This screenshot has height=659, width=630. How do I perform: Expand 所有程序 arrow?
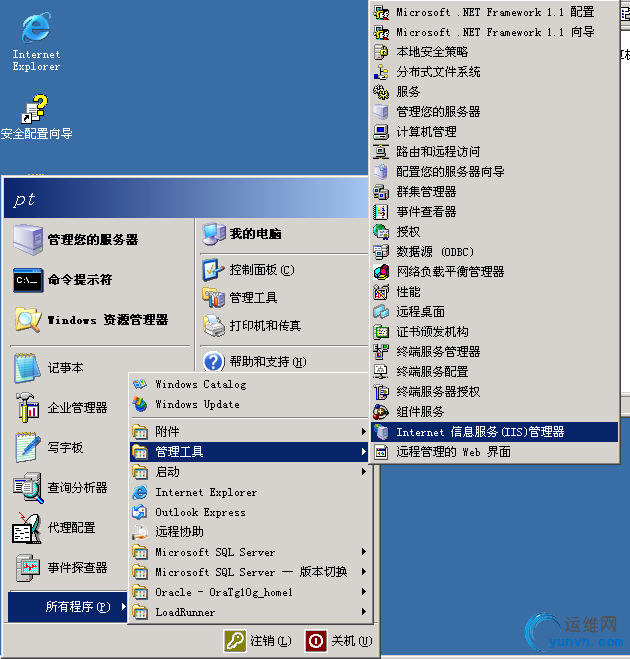(123, 606)
